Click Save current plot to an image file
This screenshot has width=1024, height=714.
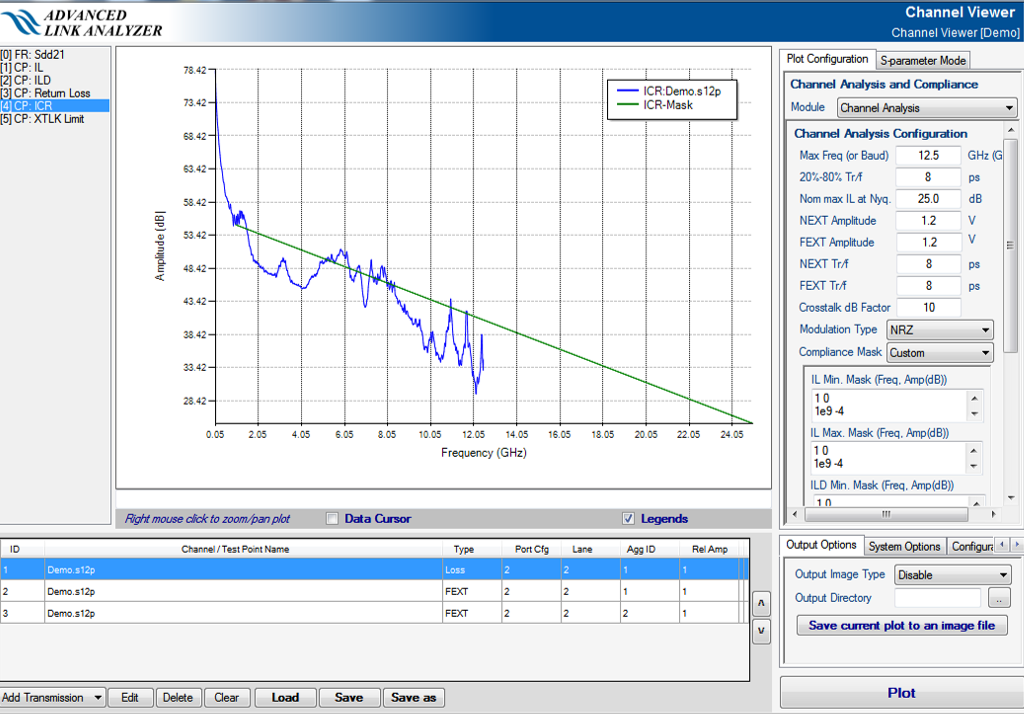click(901, 626)
